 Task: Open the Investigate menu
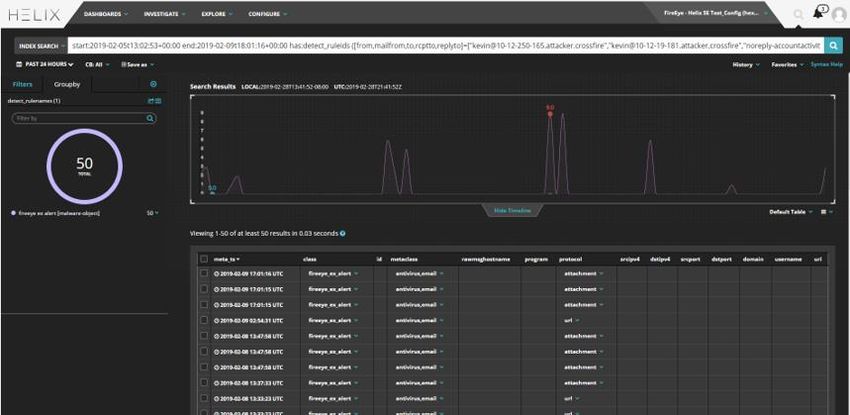(165, 14)
